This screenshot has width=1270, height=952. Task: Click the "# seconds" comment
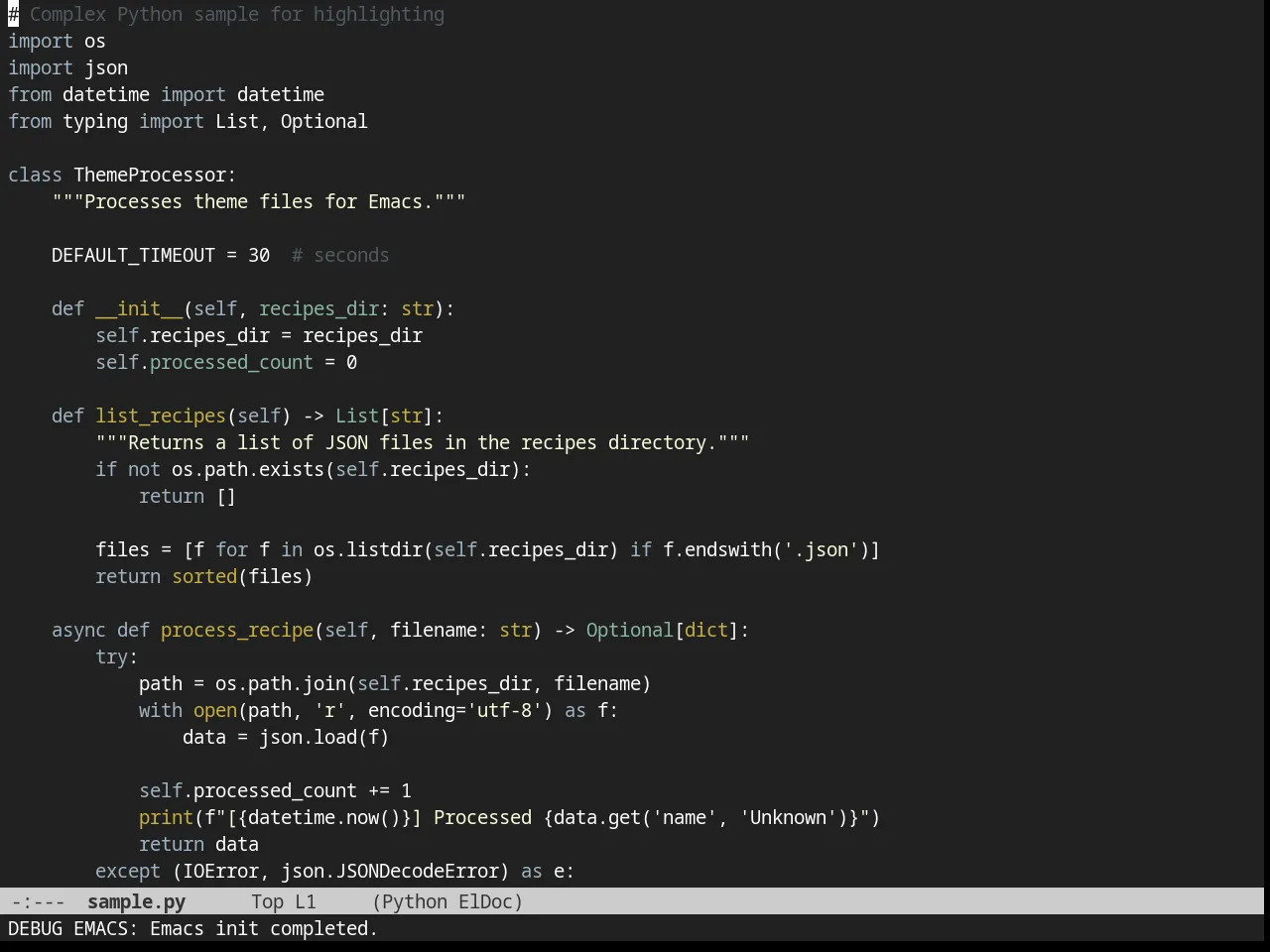click(340, 256)
